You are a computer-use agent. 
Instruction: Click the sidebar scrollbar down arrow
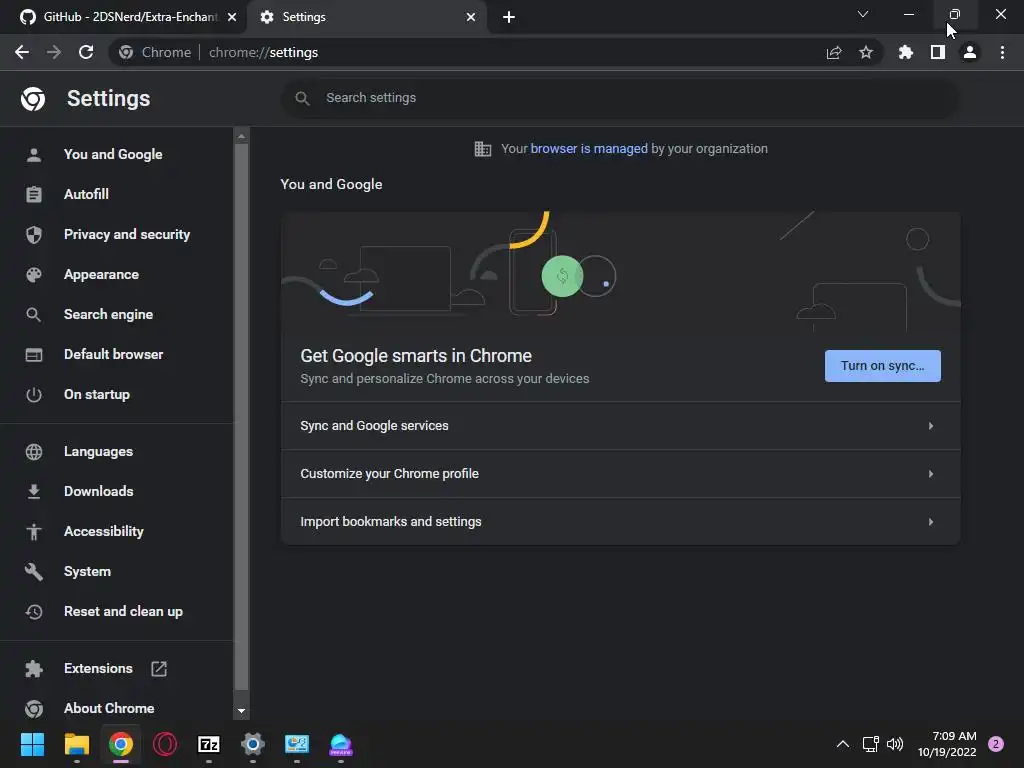click(x=241, y=711)
